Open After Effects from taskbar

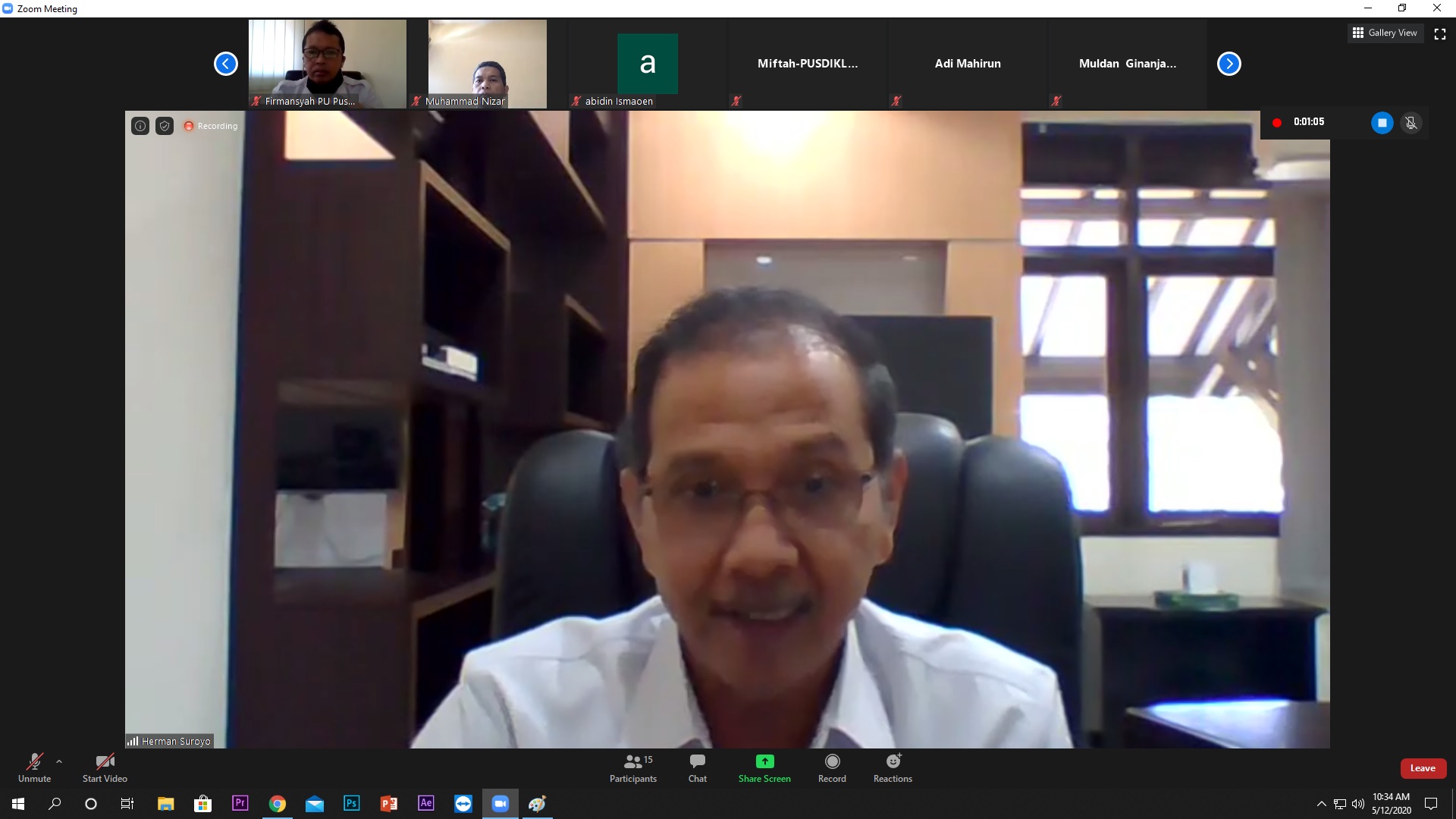(425, 803)
